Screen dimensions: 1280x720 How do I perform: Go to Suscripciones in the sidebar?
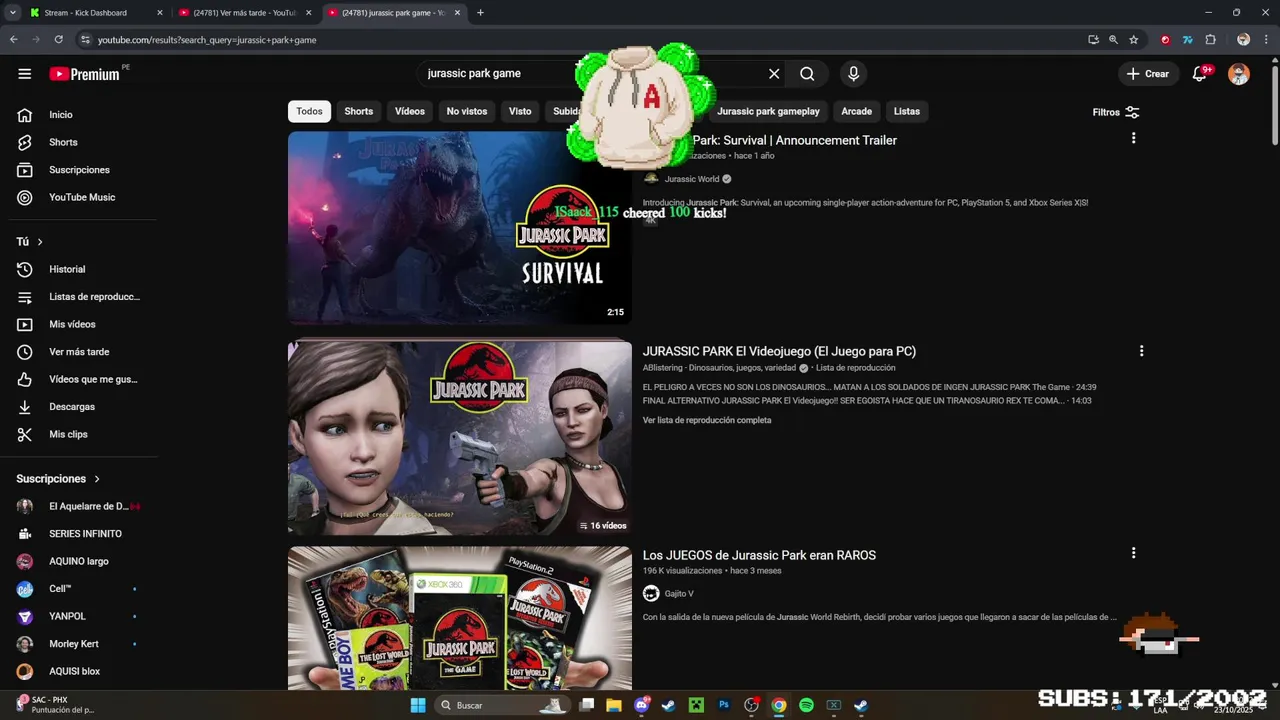coord(79,170)
